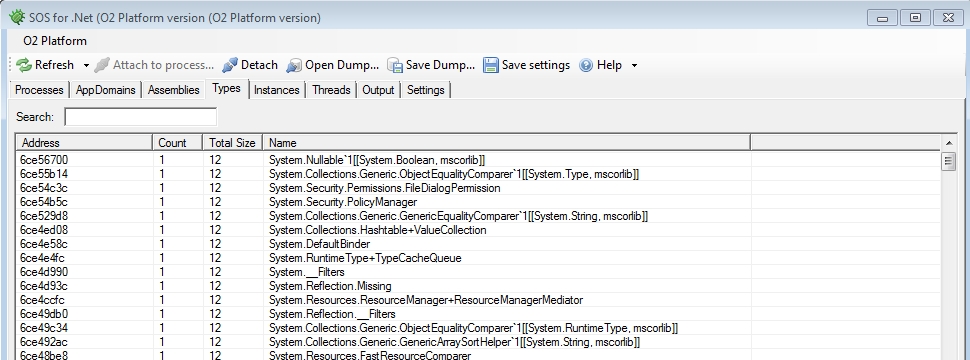
Task: Open the Assemblies tab
Action: tap(174, 90)
